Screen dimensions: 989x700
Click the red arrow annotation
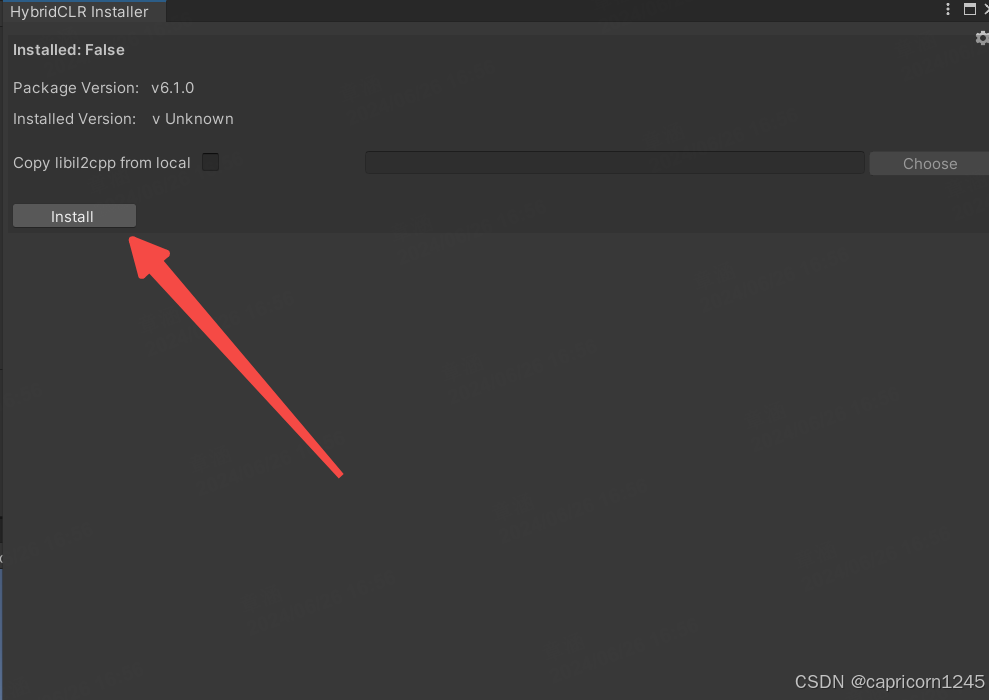point(235,355)
